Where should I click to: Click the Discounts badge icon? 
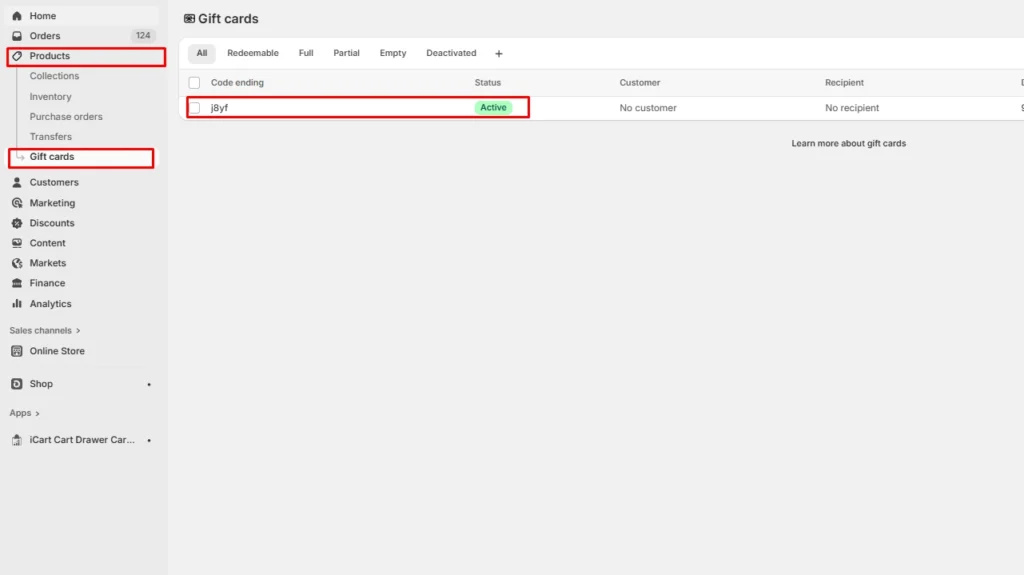pyautogui.click(x=17, y=223)
